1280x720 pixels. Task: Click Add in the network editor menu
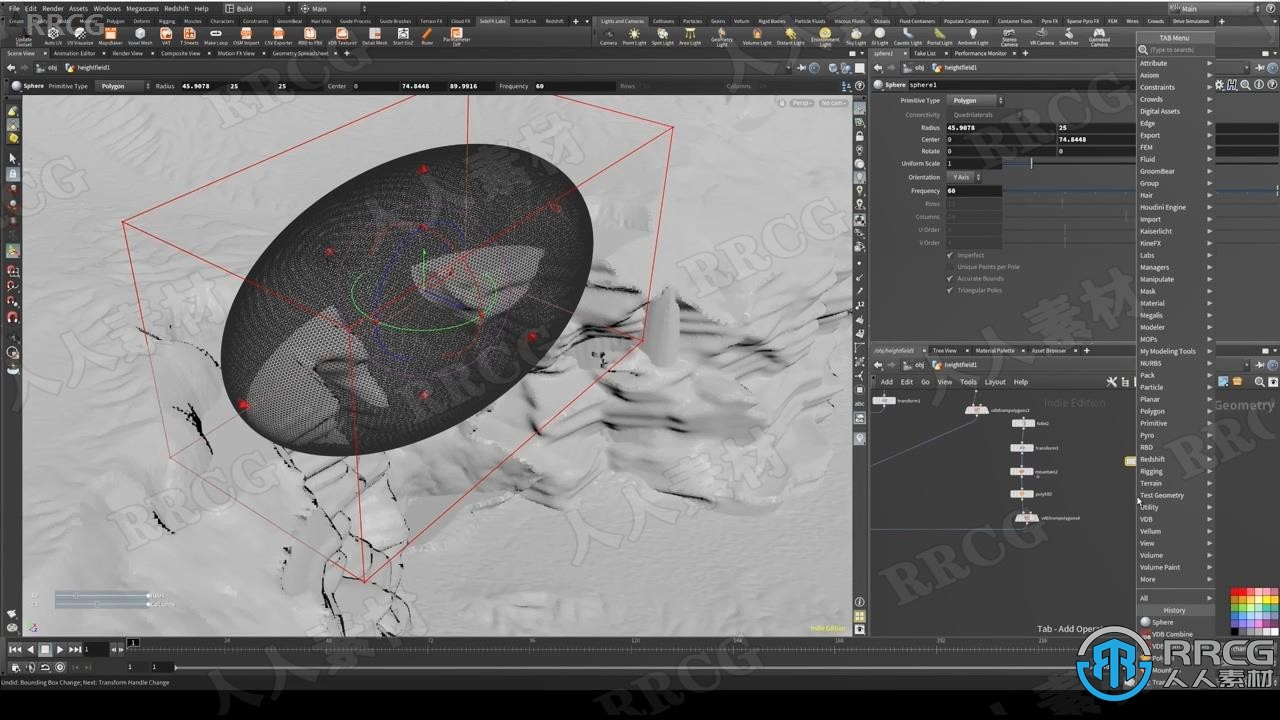(886, 382)
